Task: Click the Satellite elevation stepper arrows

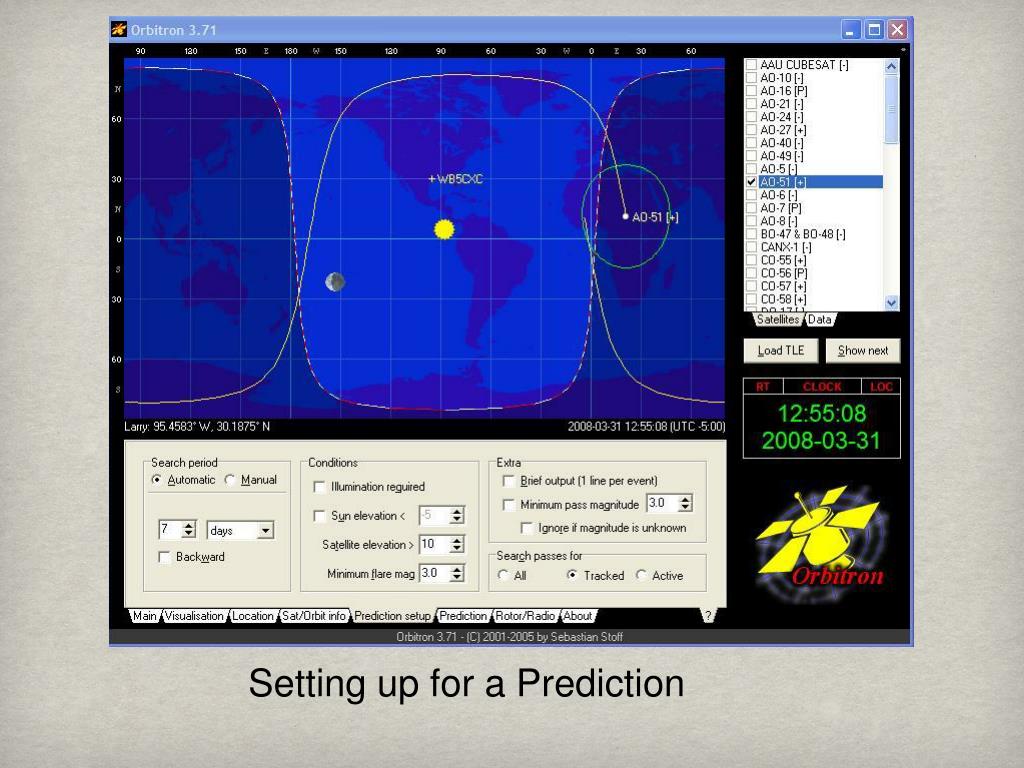Action: coord(457,544)
